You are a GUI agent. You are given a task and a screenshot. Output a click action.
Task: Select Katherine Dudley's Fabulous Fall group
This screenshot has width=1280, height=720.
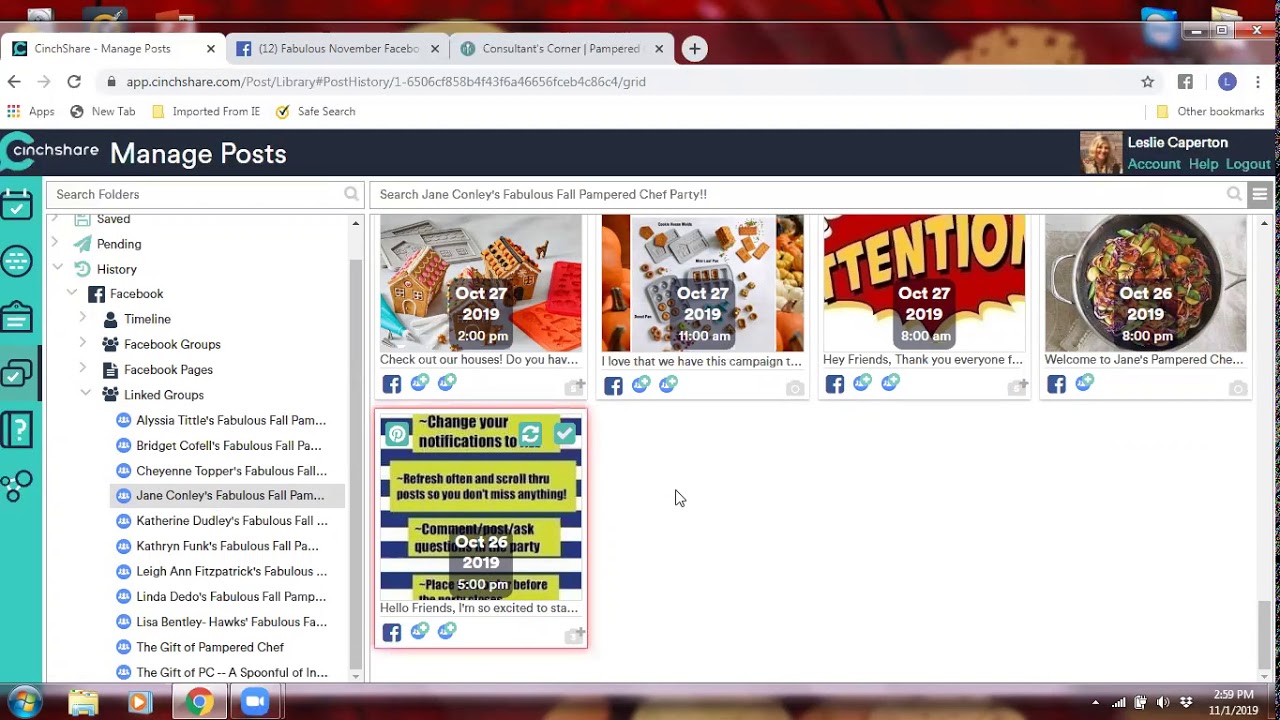(231, 520)
